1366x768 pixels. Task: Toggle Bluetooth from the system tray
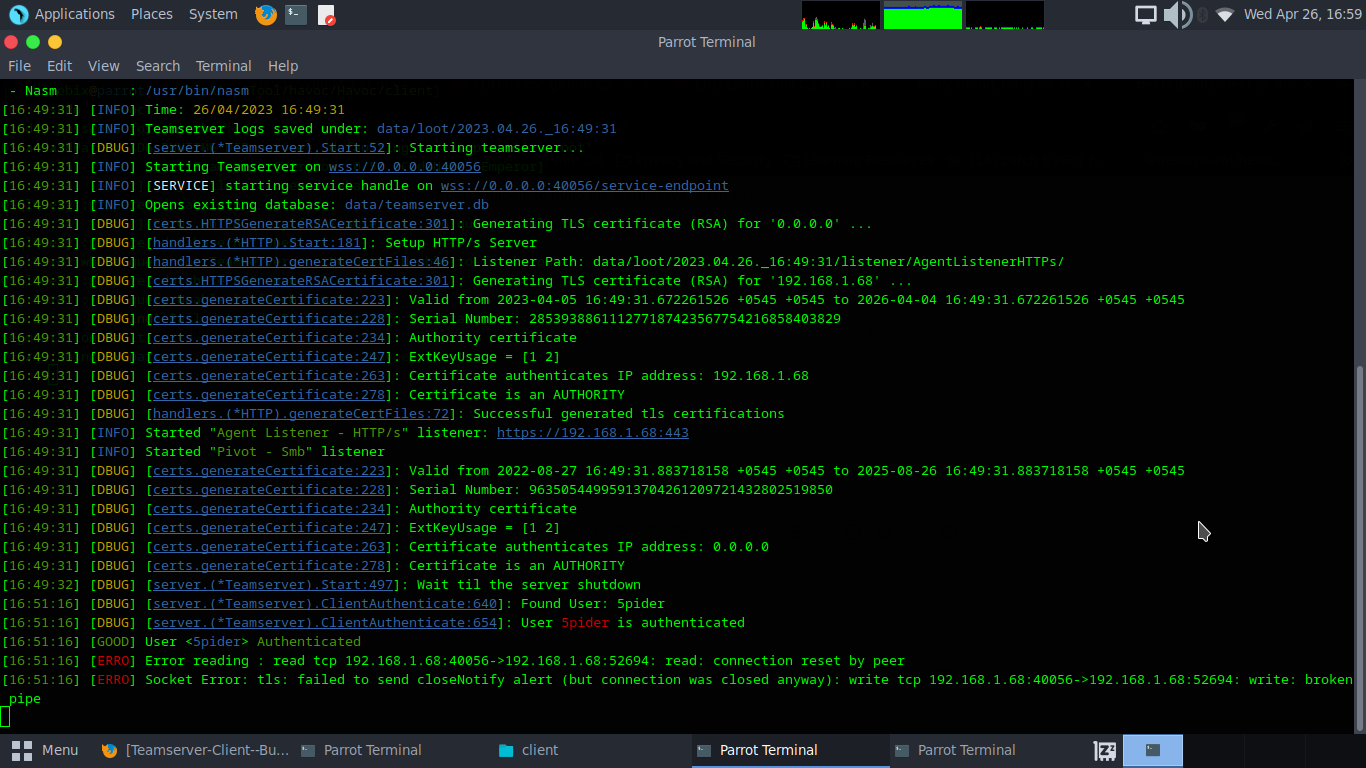pyautogui.click(x=1200, y=14)
